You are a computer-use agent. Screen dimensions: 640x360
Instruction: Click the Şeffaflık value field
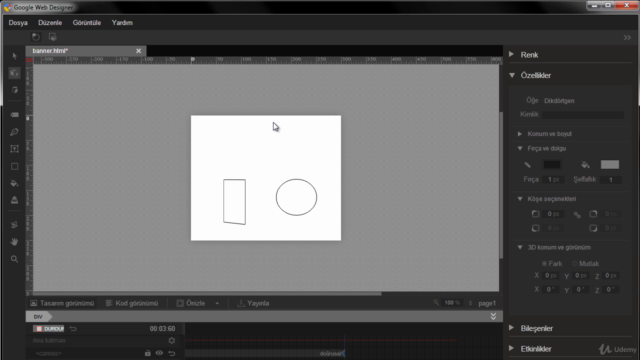coord(611,180)
